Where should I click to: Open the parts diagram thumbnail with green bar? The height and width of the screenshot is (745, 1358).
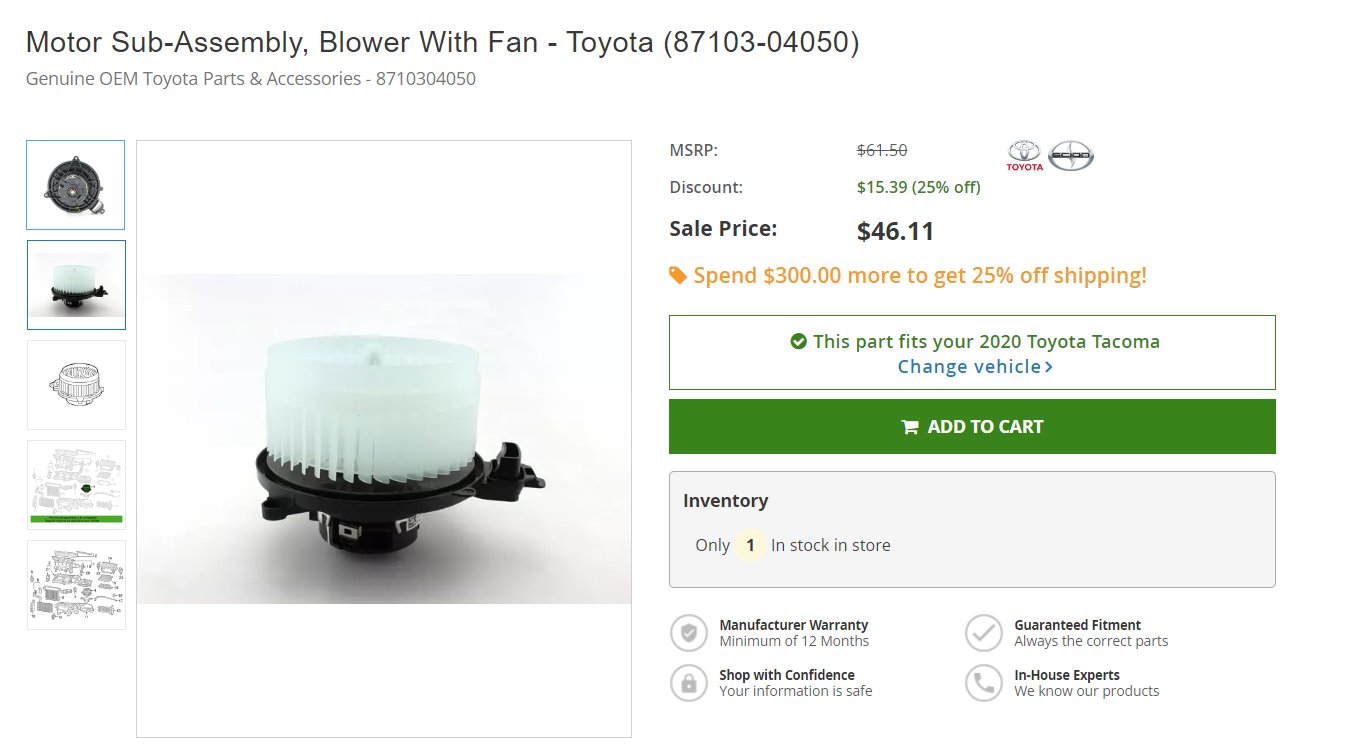[76, 485]
